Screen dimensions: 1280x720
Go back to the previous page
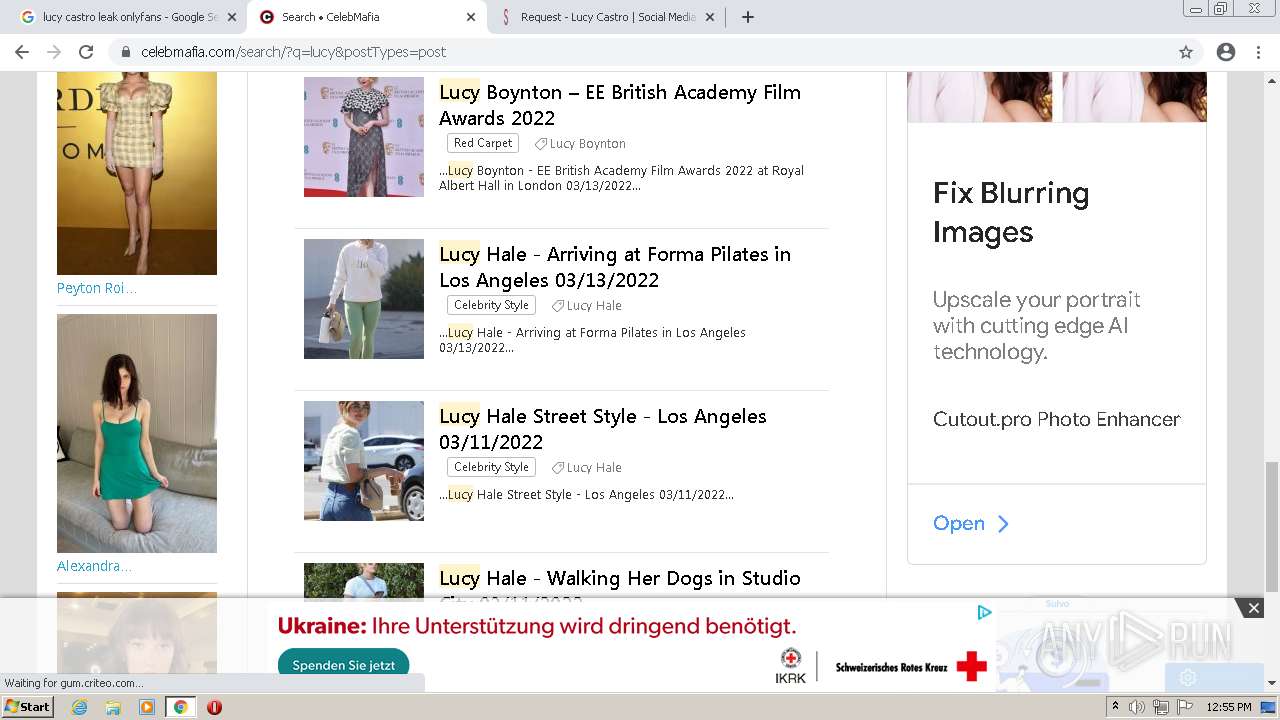[x=22, y=52]
